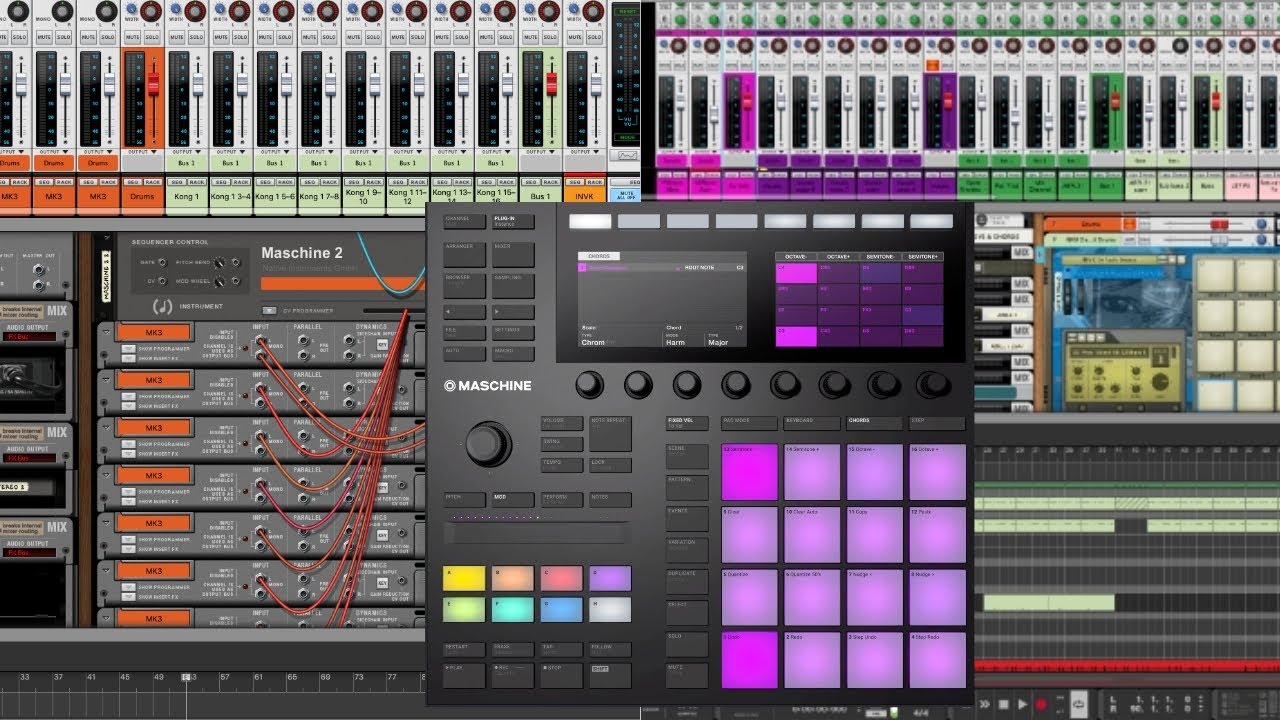Viewport: 1280px width, 720px height.
Task: Click the DUPLICATE button
Action: [x=687, y=582]
